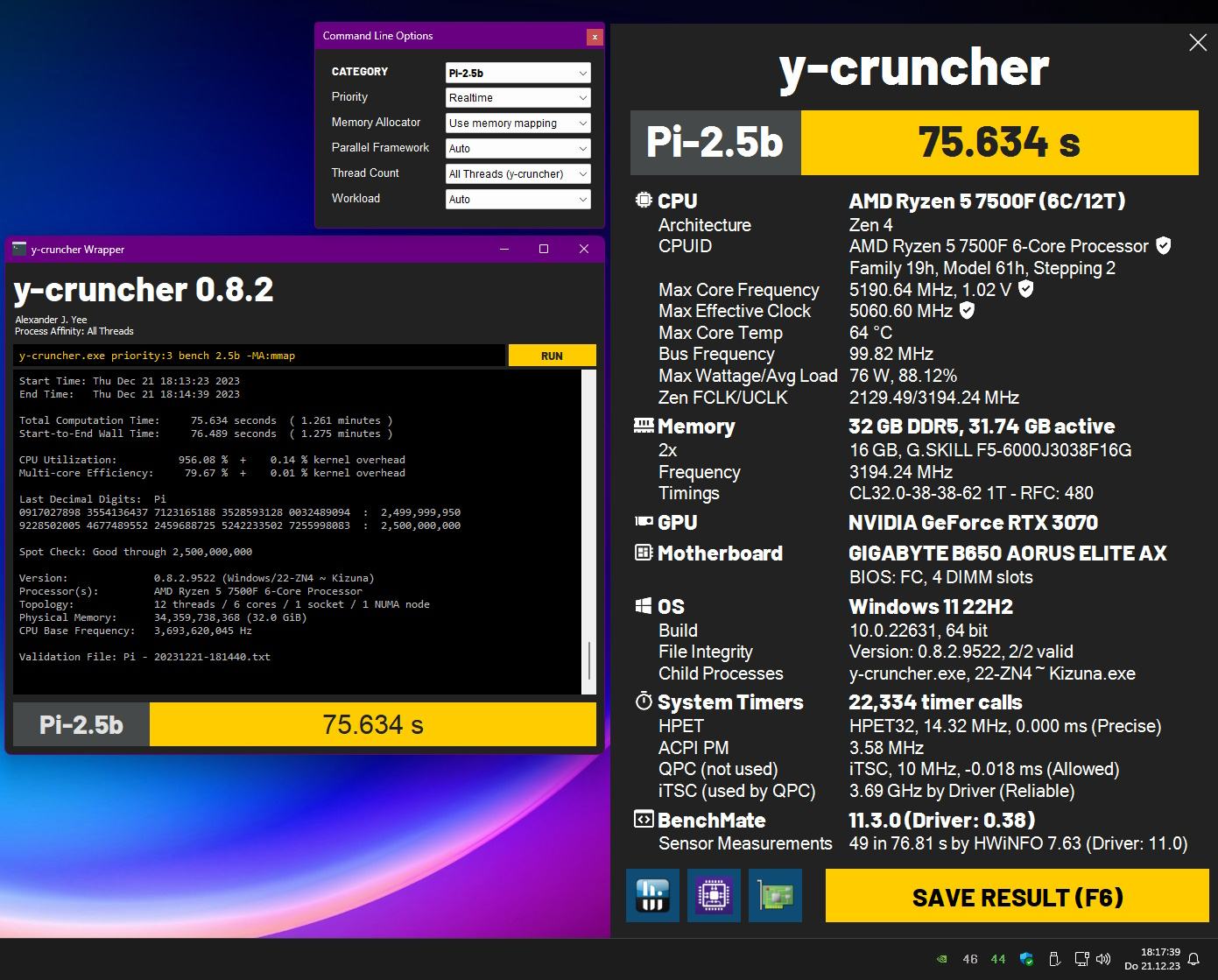This screenshot has height=980, width=1218.
Task: Click the gray 46 temperature tray indicator
Action: coord(970,959)
